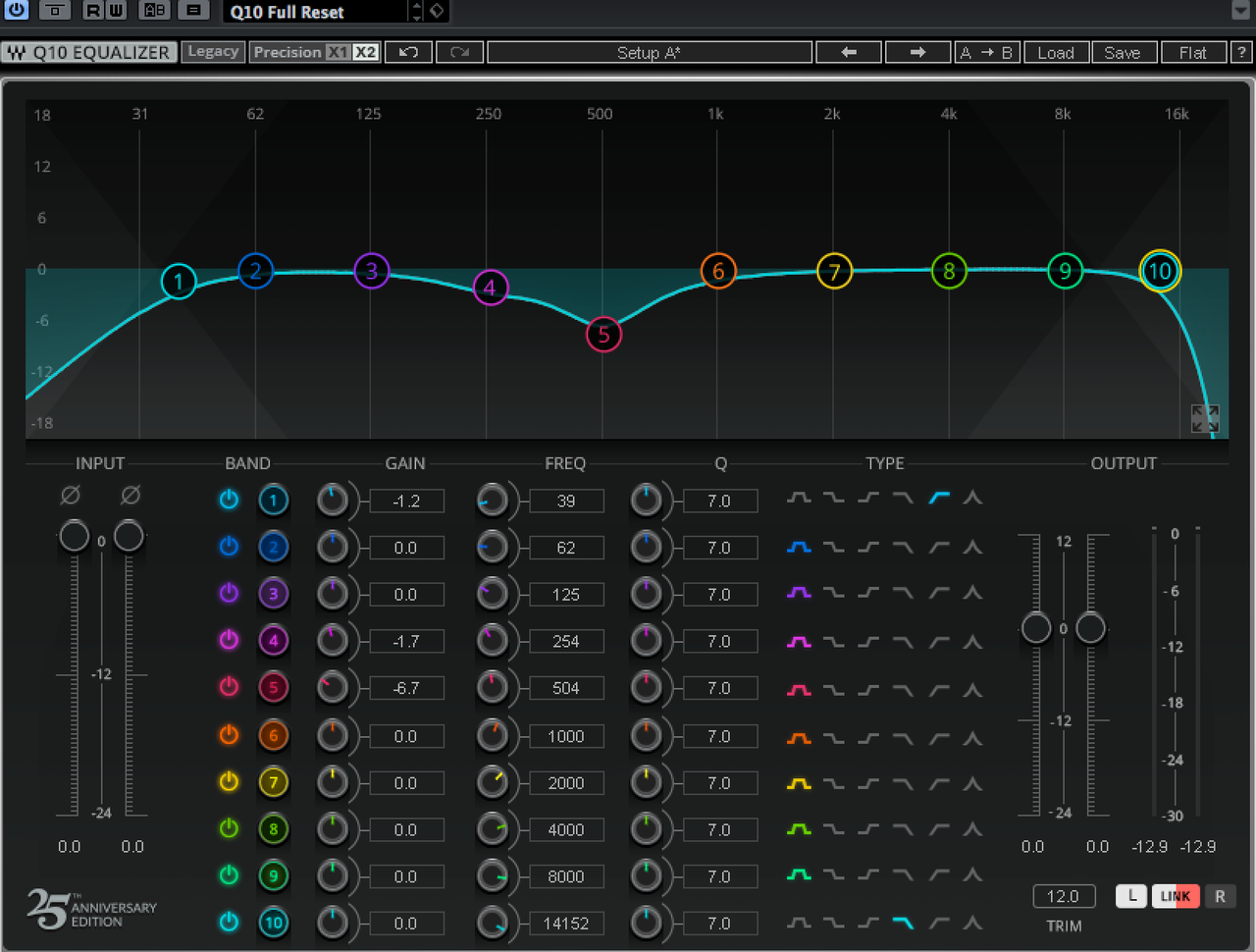Switch to Legacy mode

pyautogui.click(x=213, y=51)
